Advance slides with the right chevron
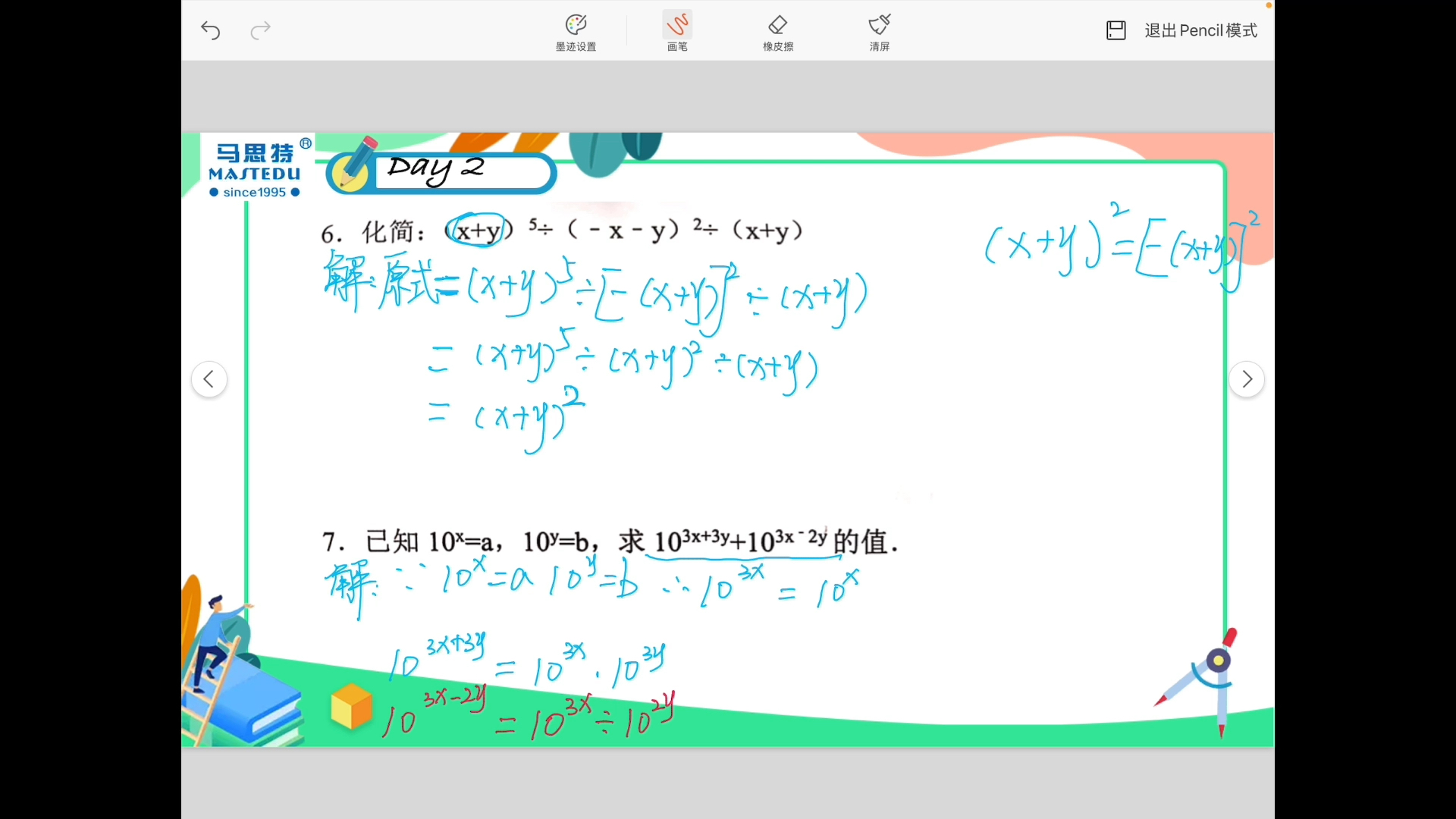Viewport: 1456px width, 819px height. [x=1246, y=379]
